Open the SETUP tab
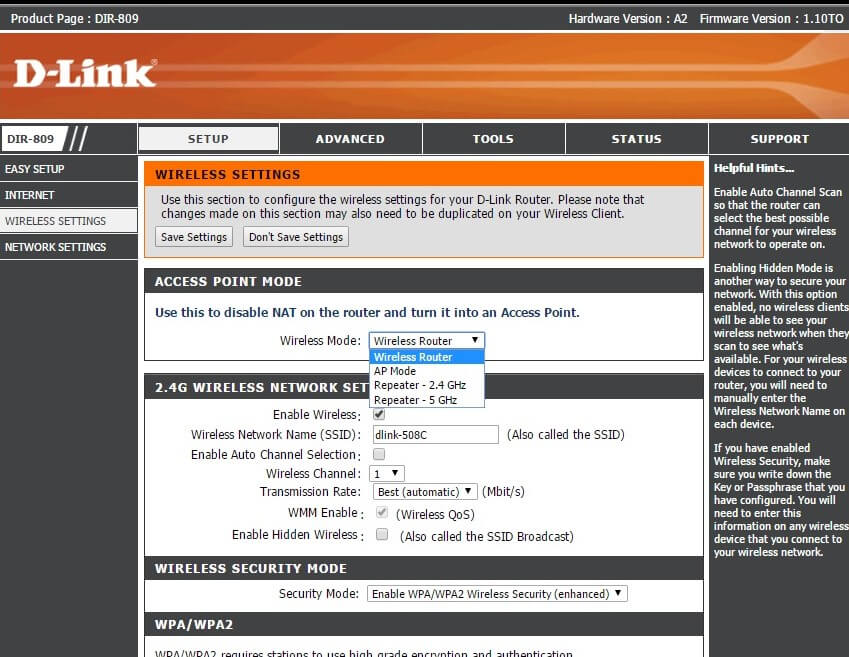849x657 pixels. click(208, 139)
